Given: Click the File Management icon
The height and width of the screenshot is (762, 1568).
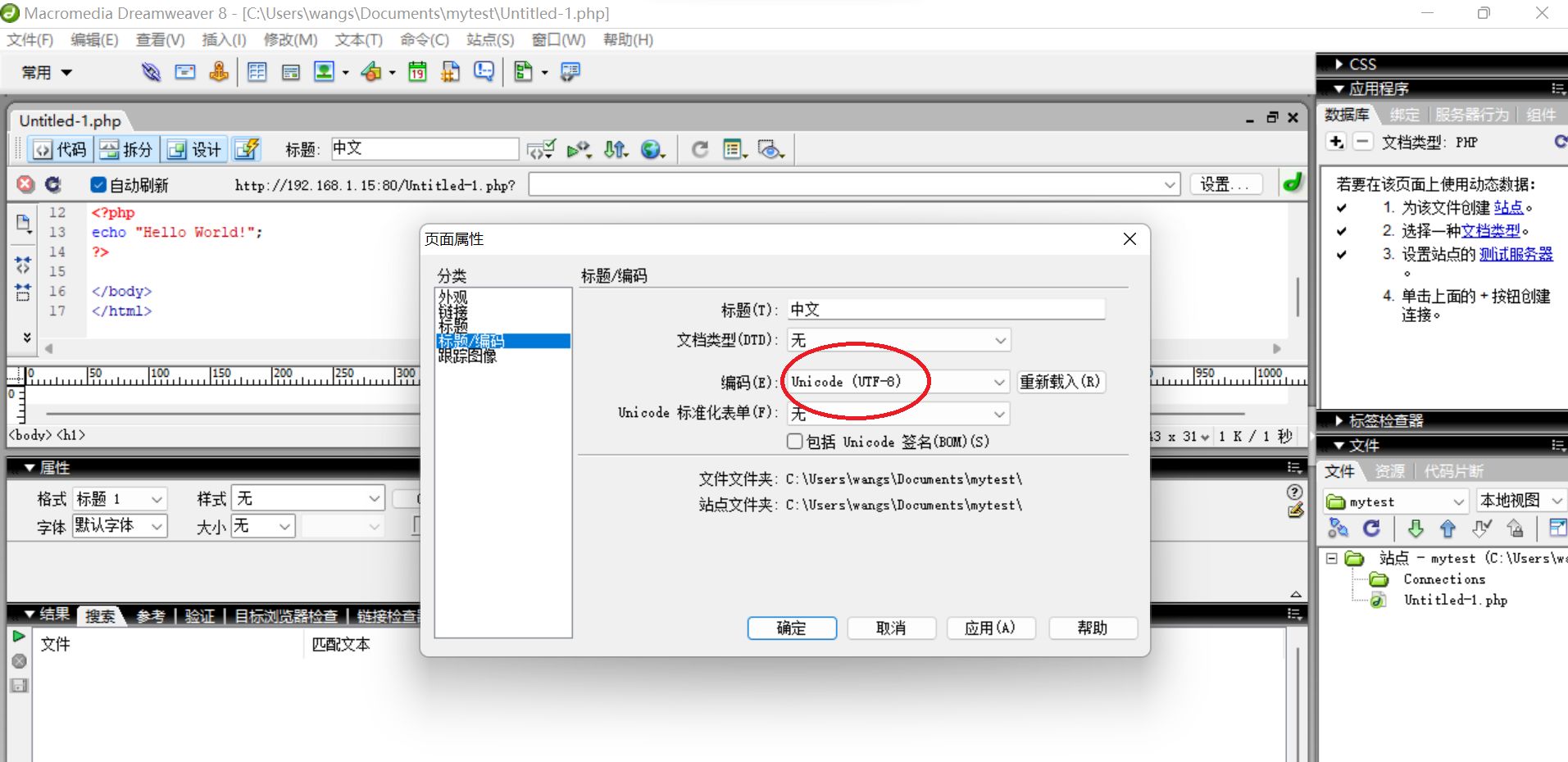Looking at the screenshot, I should click(x=616, y=149).
